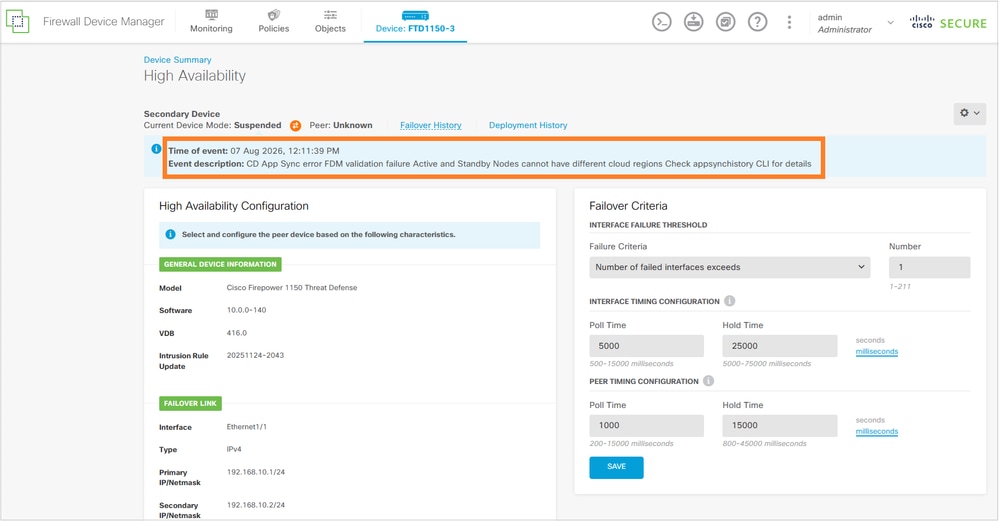This screenshot has width=999, height=521.
Task: Select intrusion rule update 20251124-2043
Action: click(255, 355)
